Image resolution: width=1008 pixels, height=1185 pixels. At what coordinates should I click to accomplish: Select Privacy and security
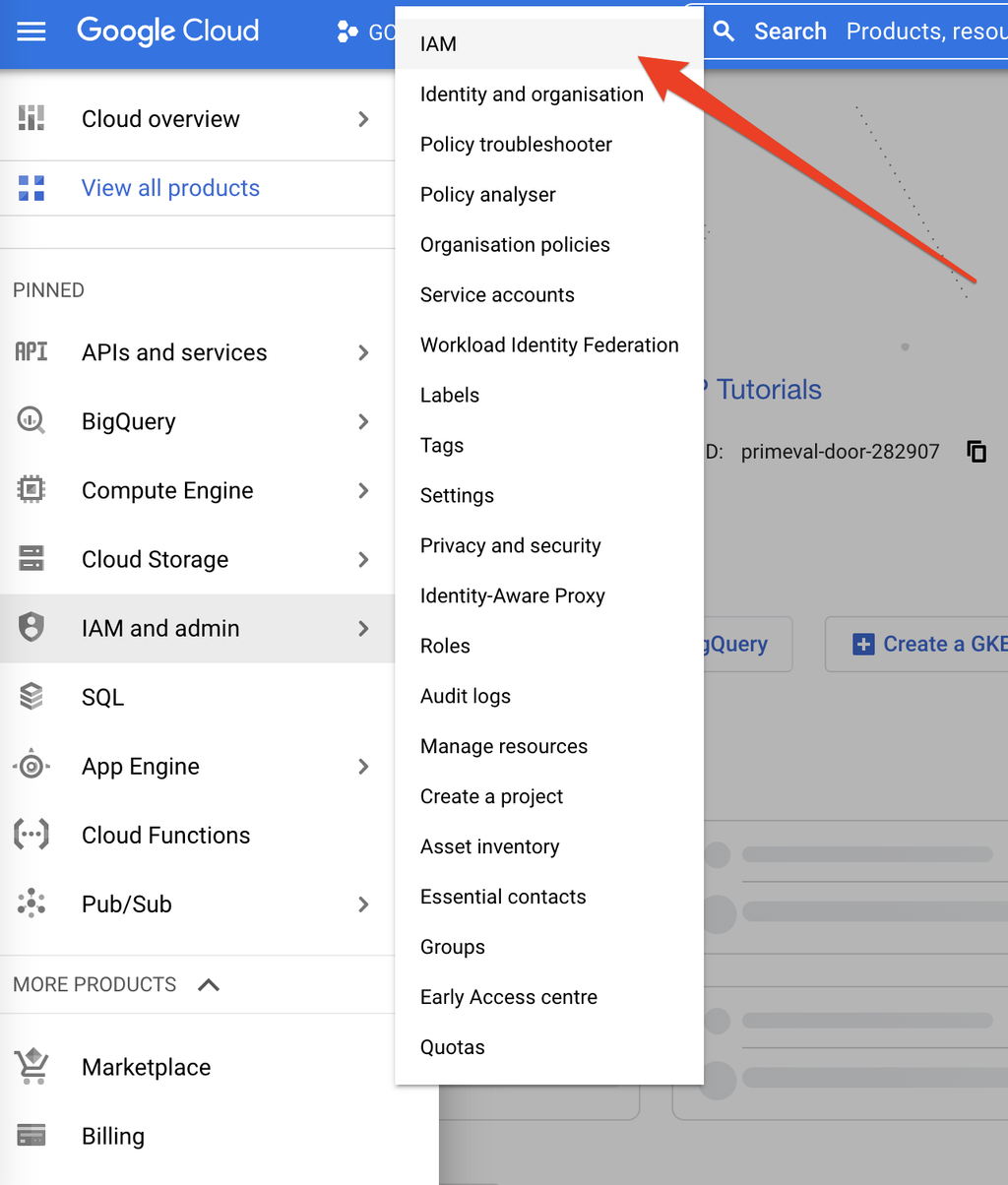pyautogui.click(x=549, y=546)
